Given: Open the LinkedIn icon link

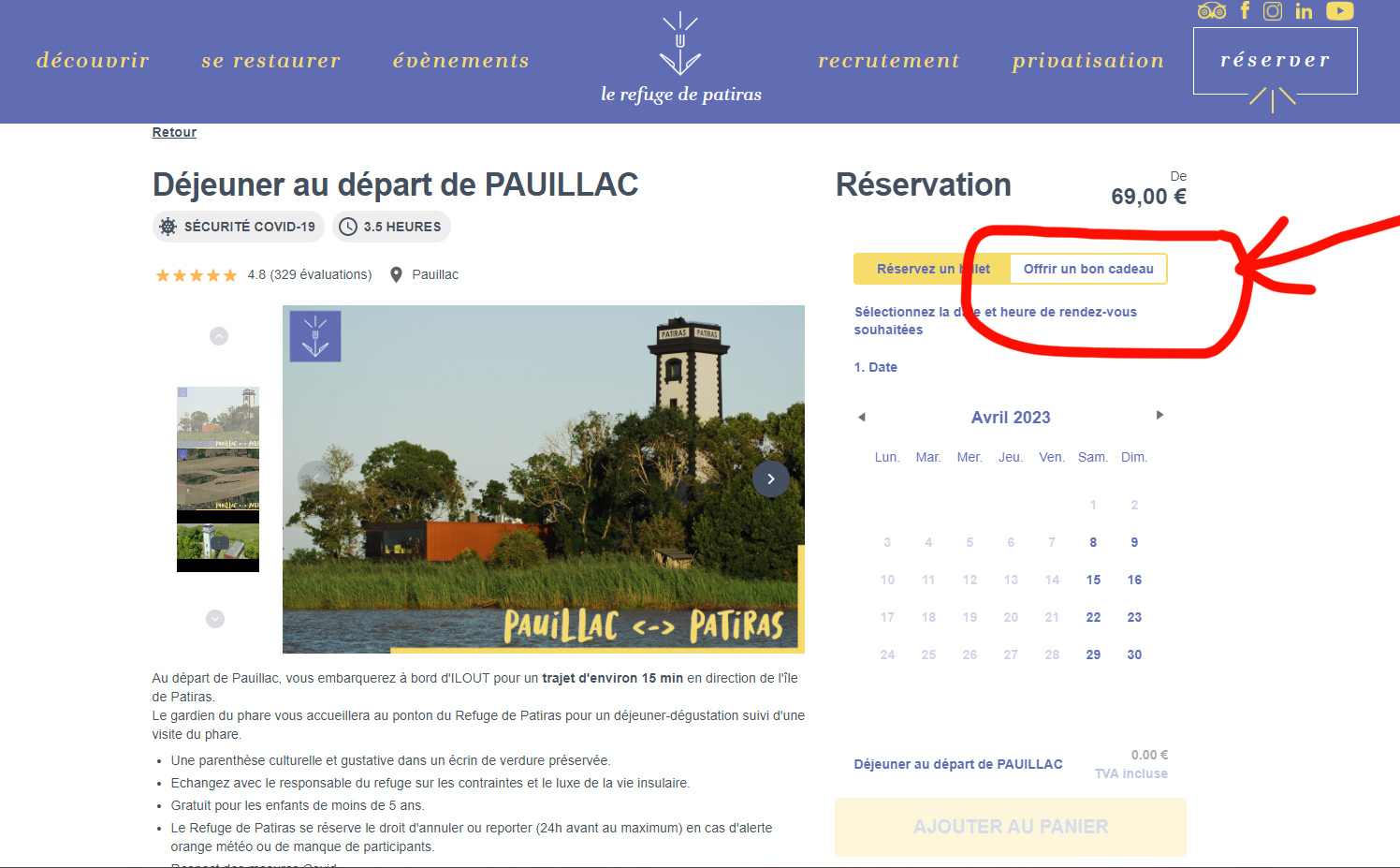Looking at the screenshot, I should (x=1304, y=11).
